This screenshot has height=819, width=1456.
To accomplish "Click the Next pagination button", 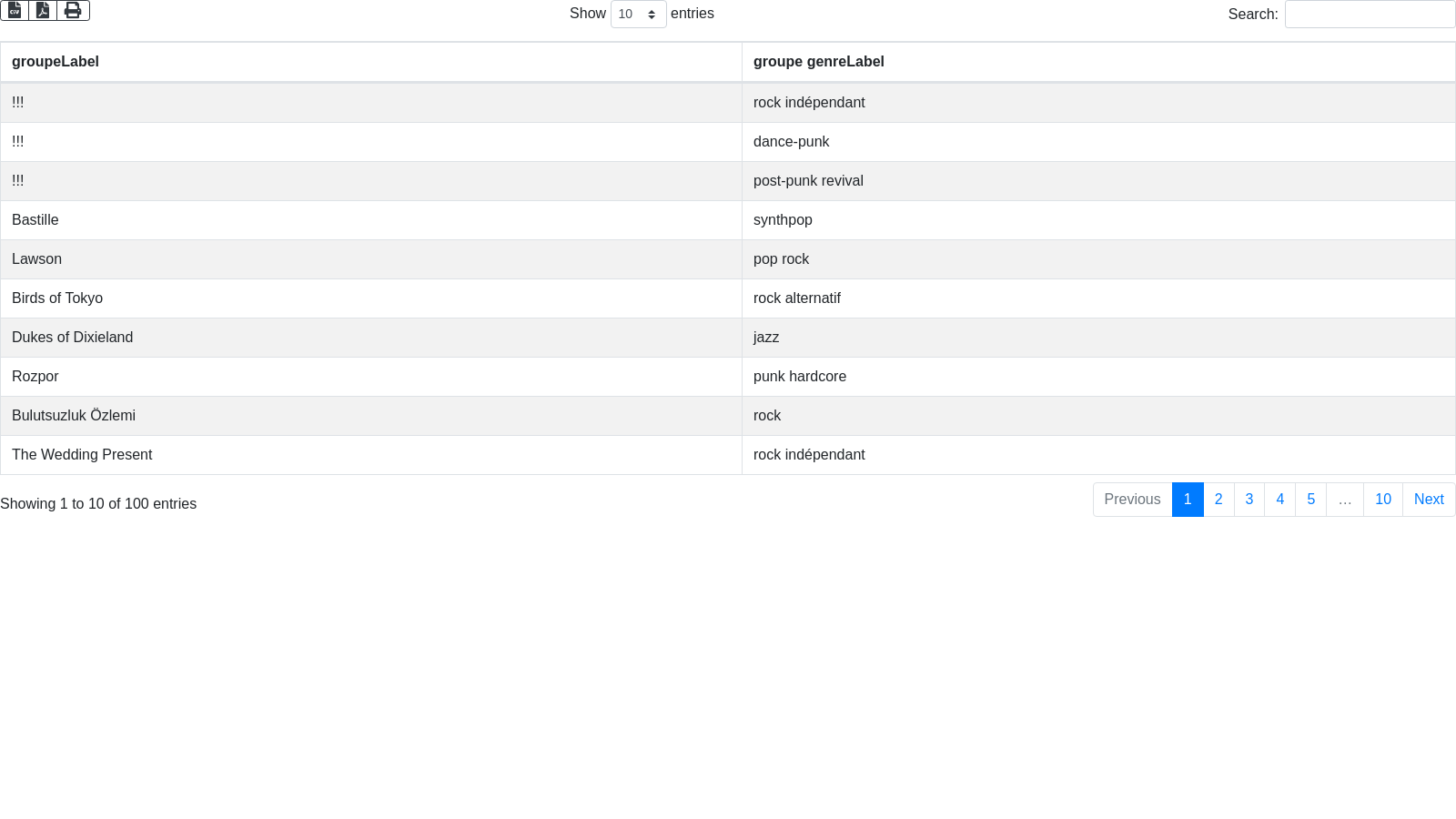I will (x=1429, y=500).
